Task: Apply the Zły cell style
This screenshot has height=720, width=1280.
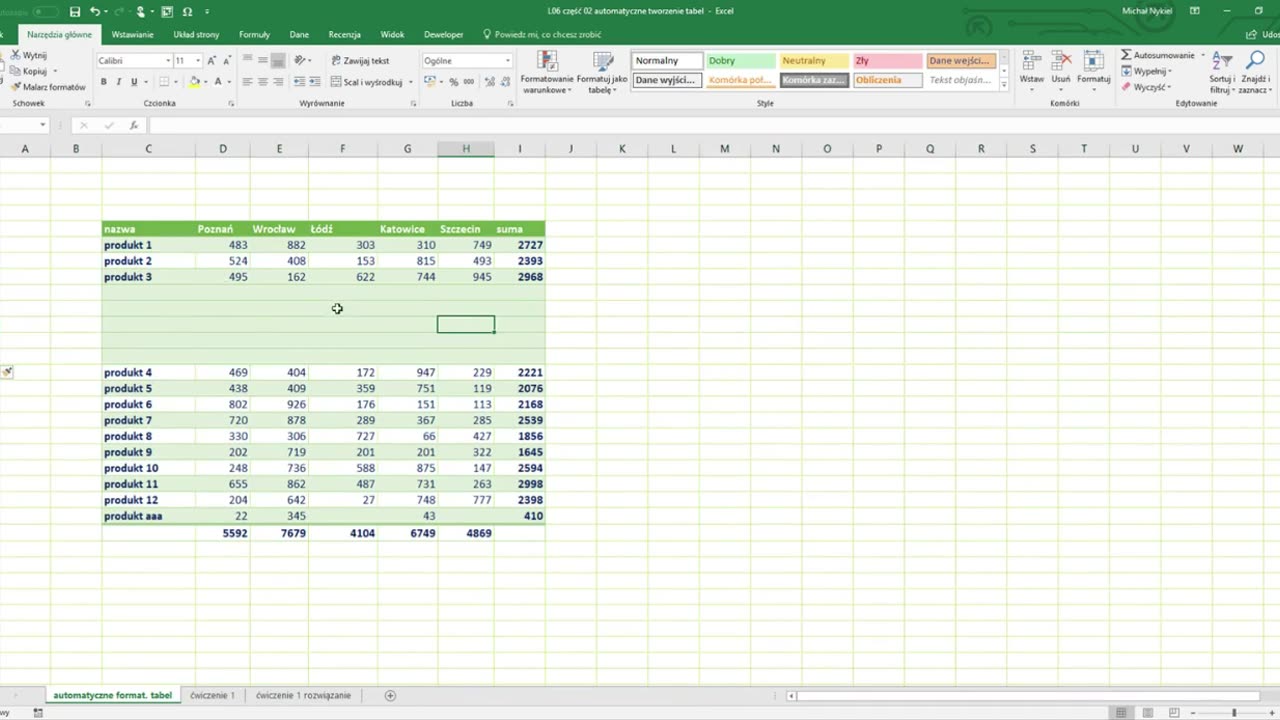Action: 888,61
